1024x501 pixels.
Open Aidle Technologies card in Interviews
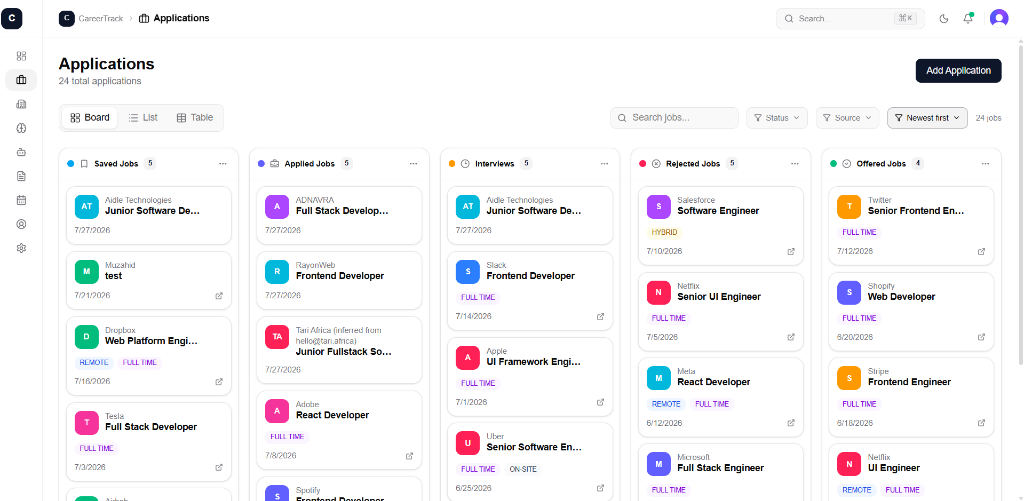coord(530,216)
